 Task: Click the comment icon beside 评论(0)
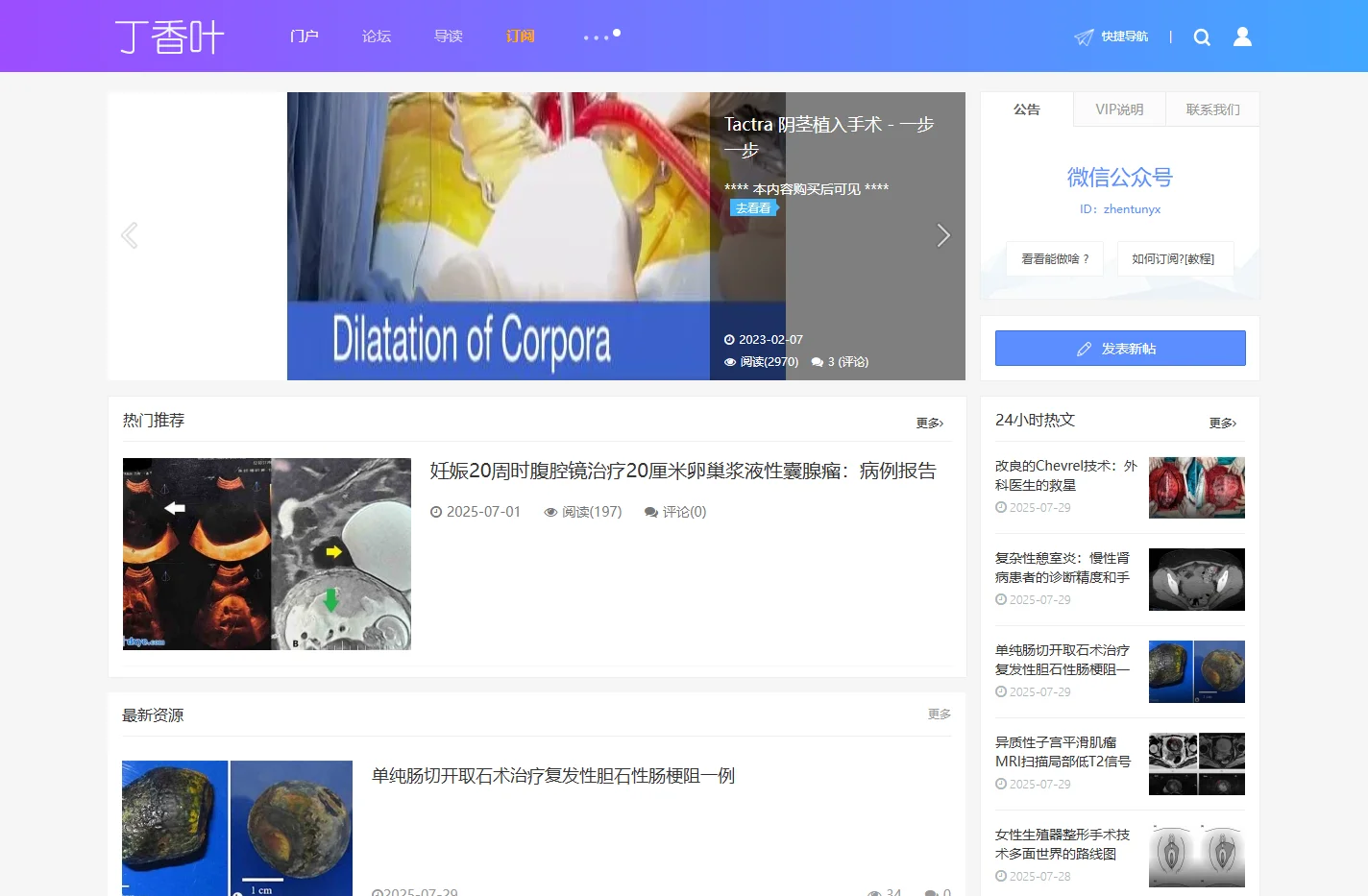651,512
